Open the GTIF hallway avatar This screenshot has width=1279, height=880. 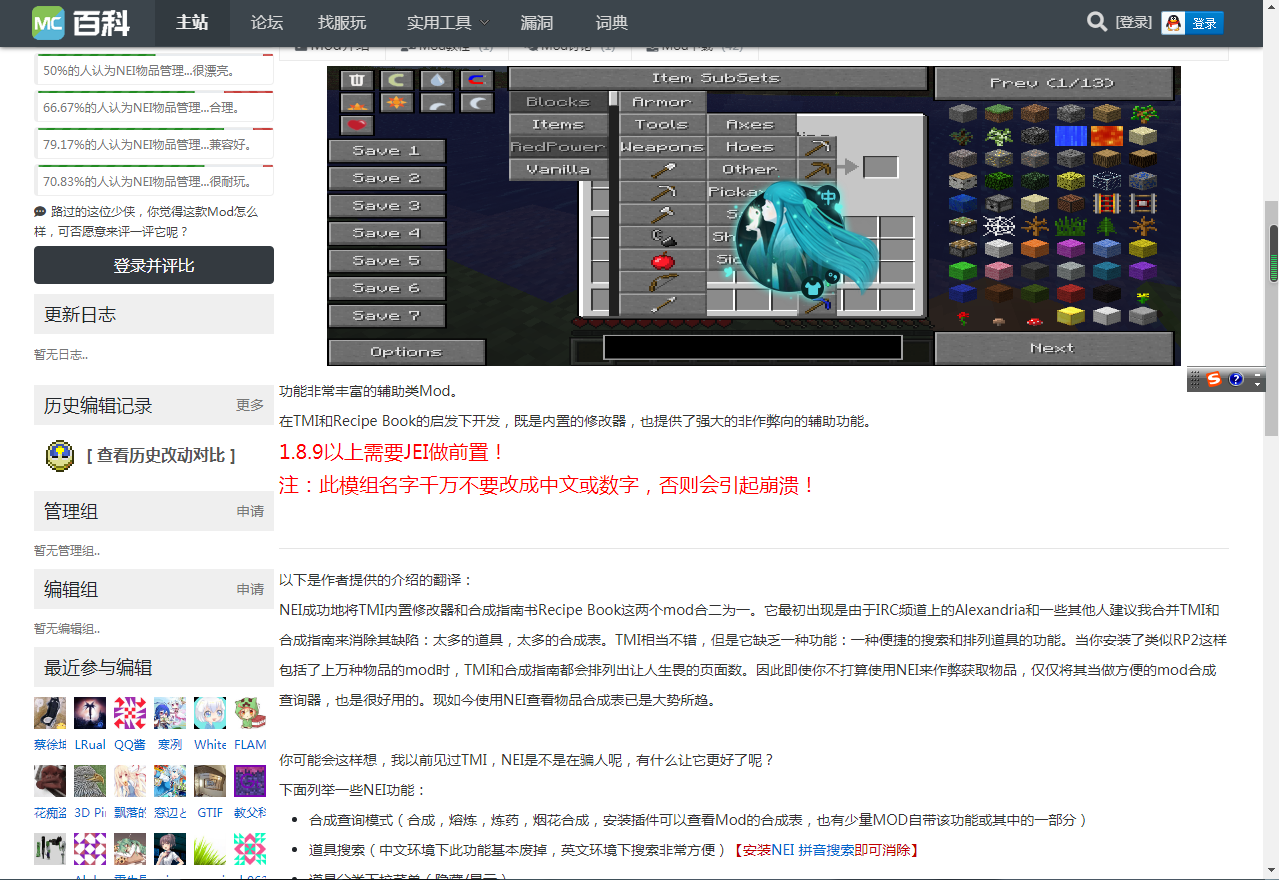coord(210,781)
